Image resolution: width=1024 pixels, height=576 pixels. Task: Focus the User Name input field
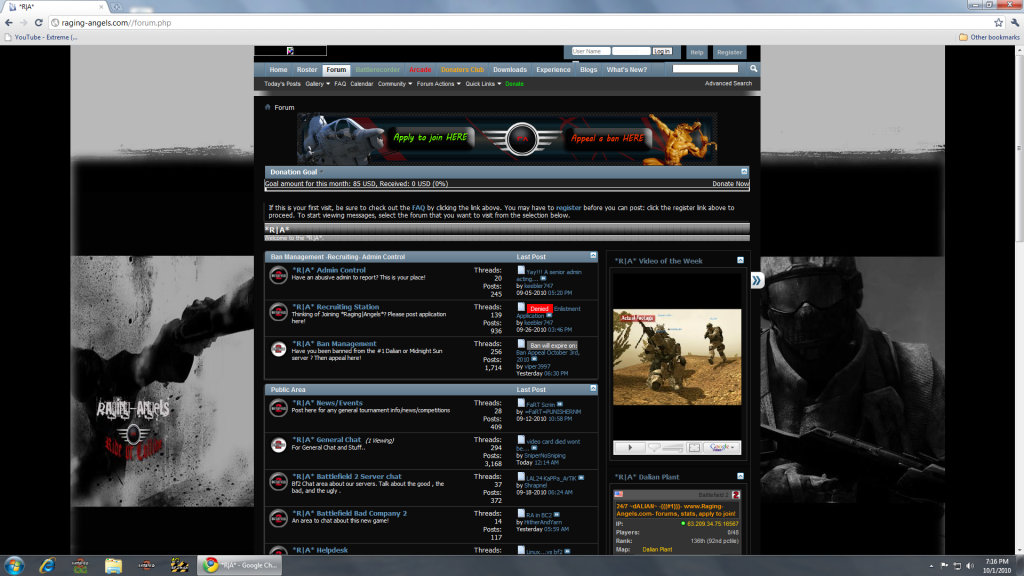(590, 51)
